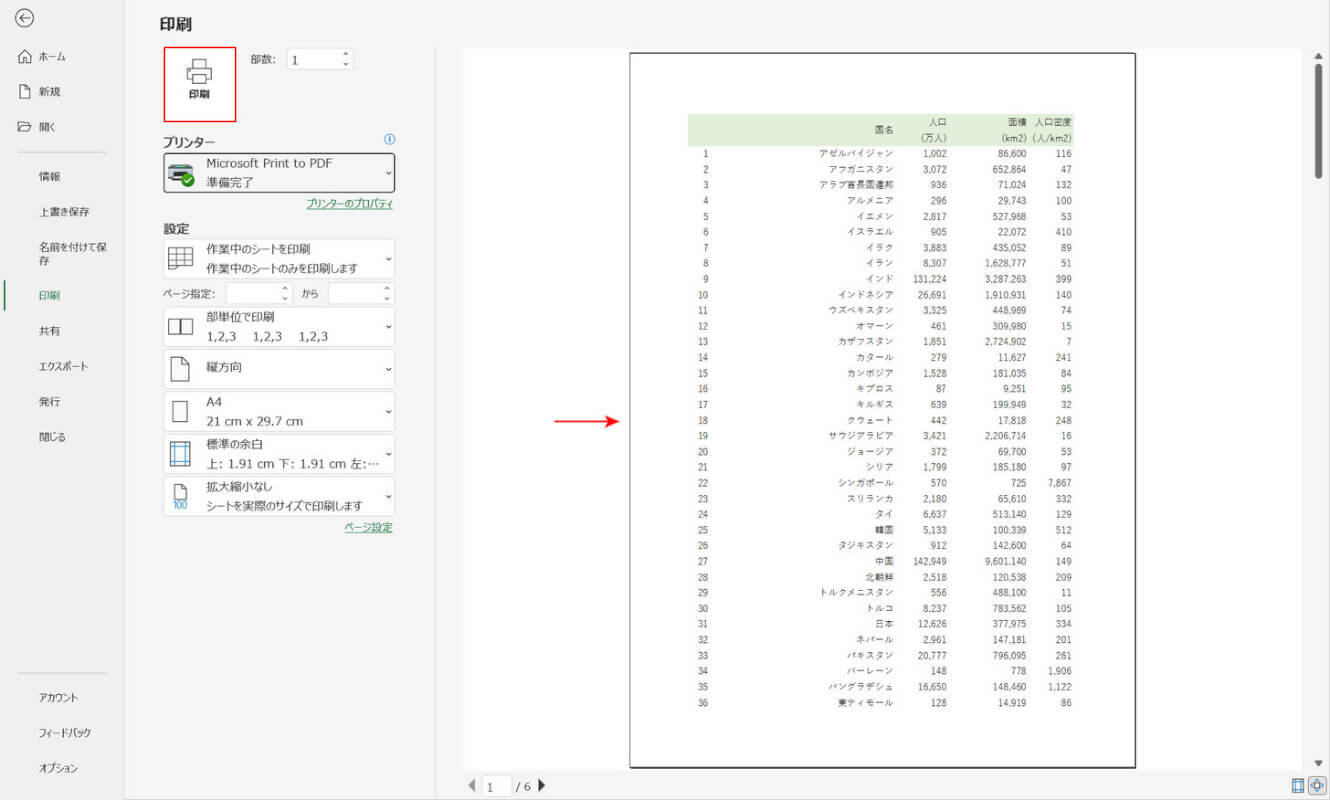
Task: Open 標準の余白 margins dropdown
Action: (279, 454)
